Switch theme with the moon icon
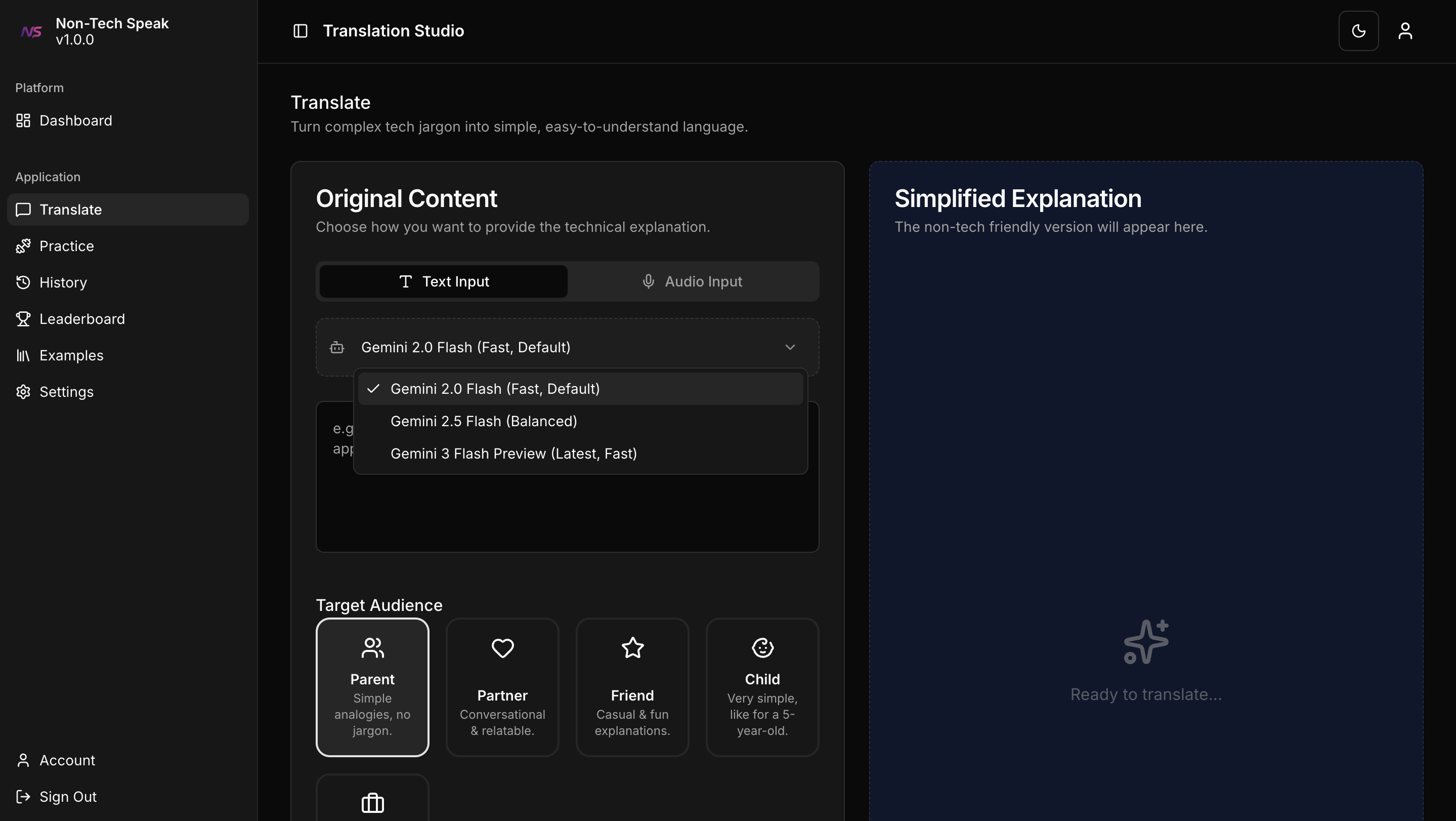Image resolution: width=1456 pixels, height=821 pixels. tap(1358, 30)
